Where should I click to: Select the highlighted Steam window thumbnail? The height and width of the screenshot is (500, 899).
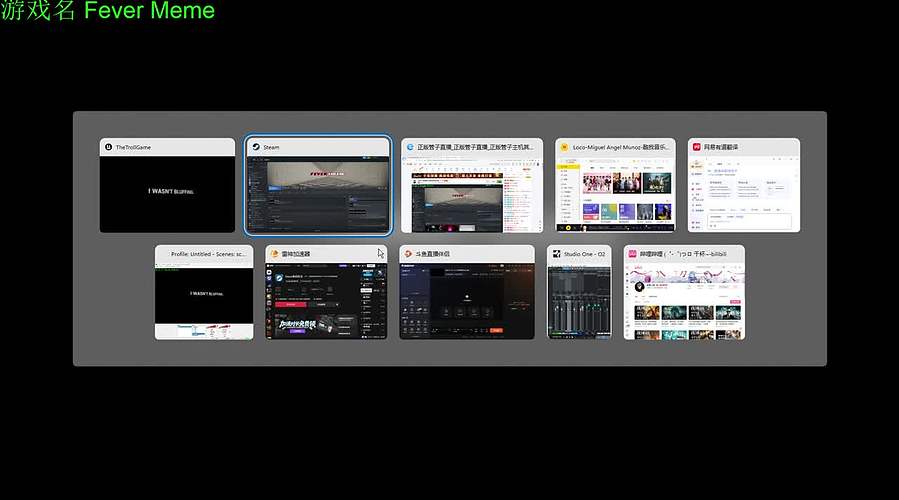click(318, 194)
